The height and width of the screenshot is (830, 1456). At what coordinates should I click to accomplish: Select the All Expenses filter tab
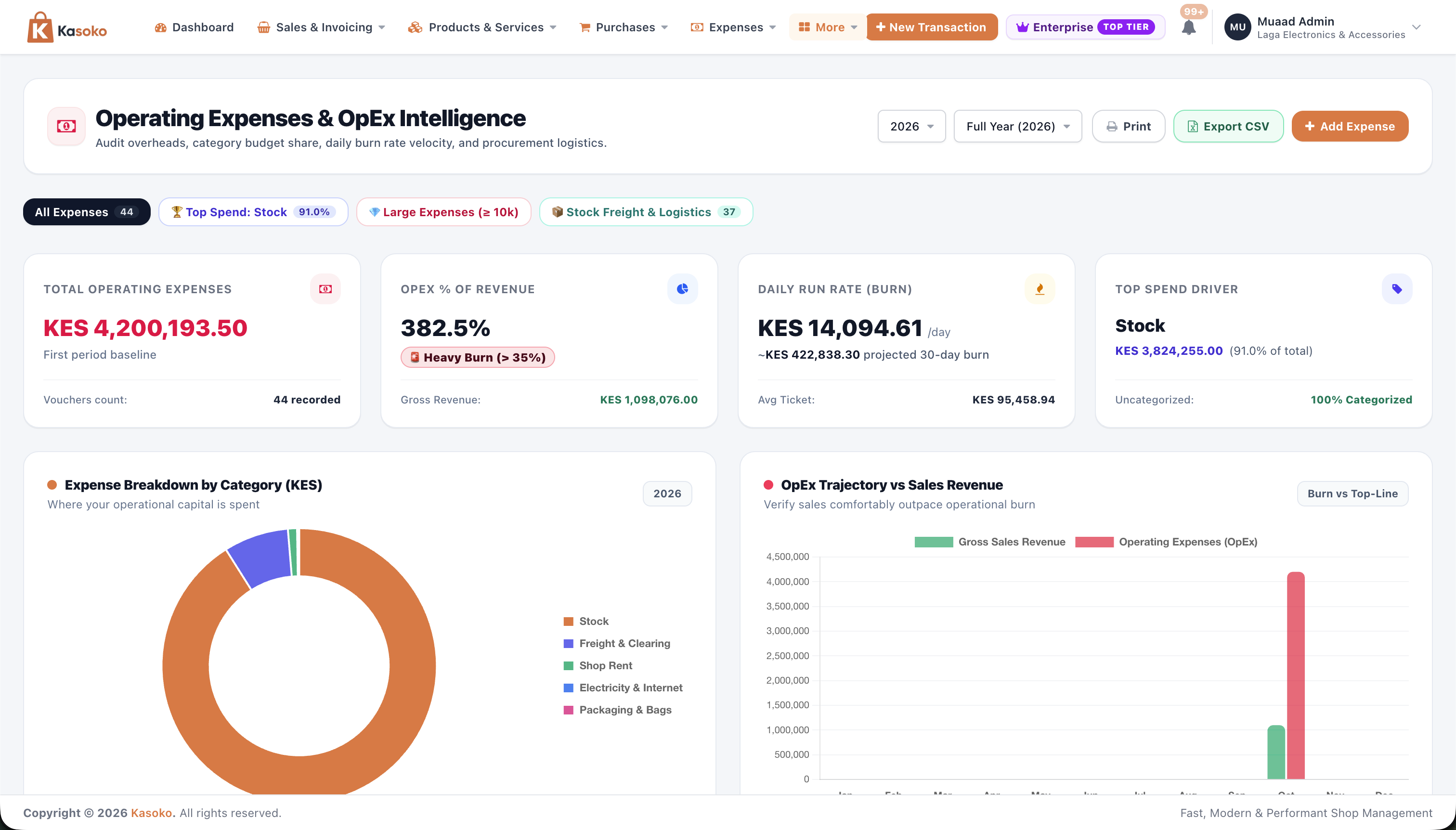point(87,211)
